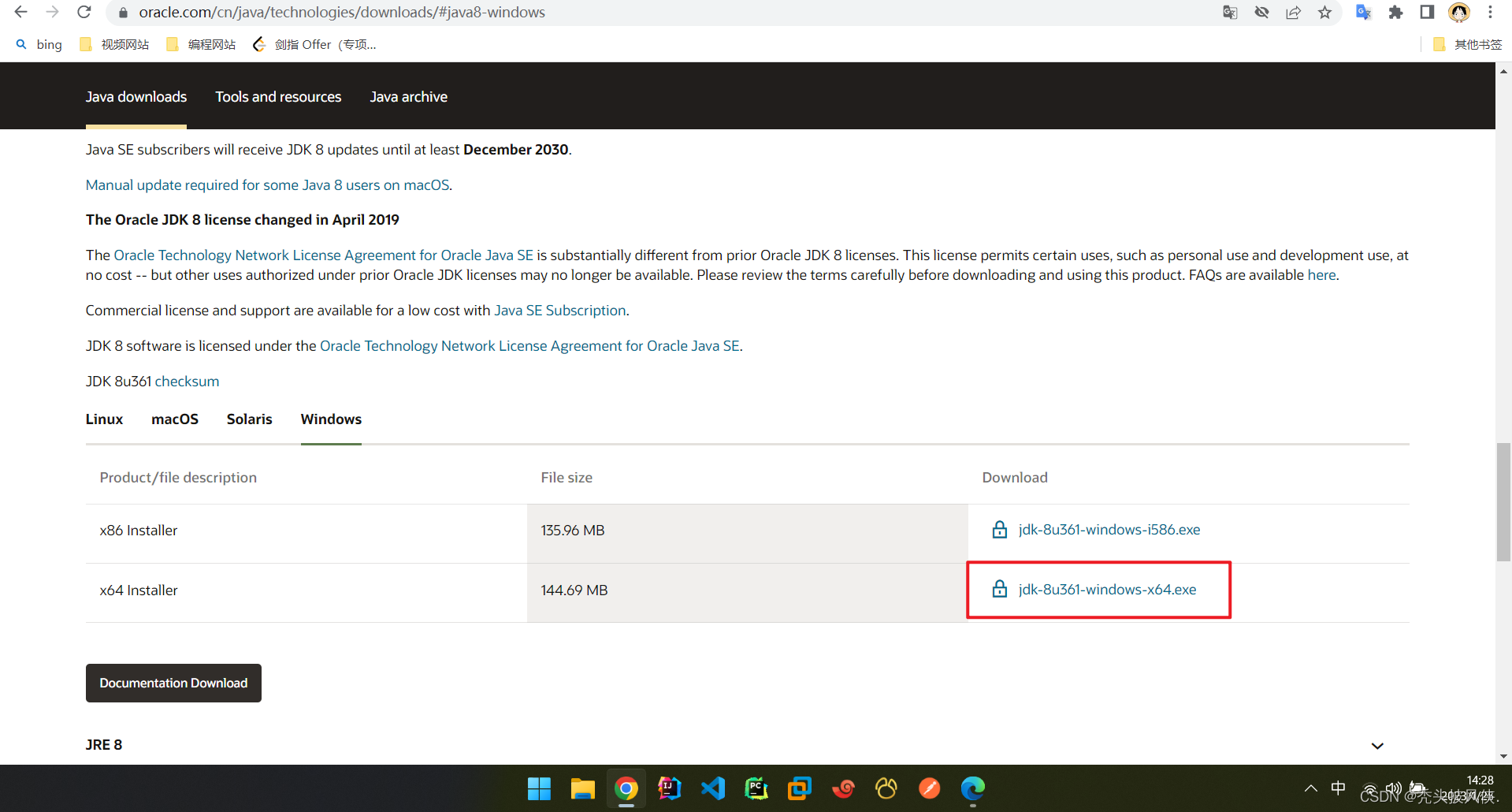The height and width of the screenshot is (812, 1512).
Task: Reload the Oracle page
Action: pos(84,12)
